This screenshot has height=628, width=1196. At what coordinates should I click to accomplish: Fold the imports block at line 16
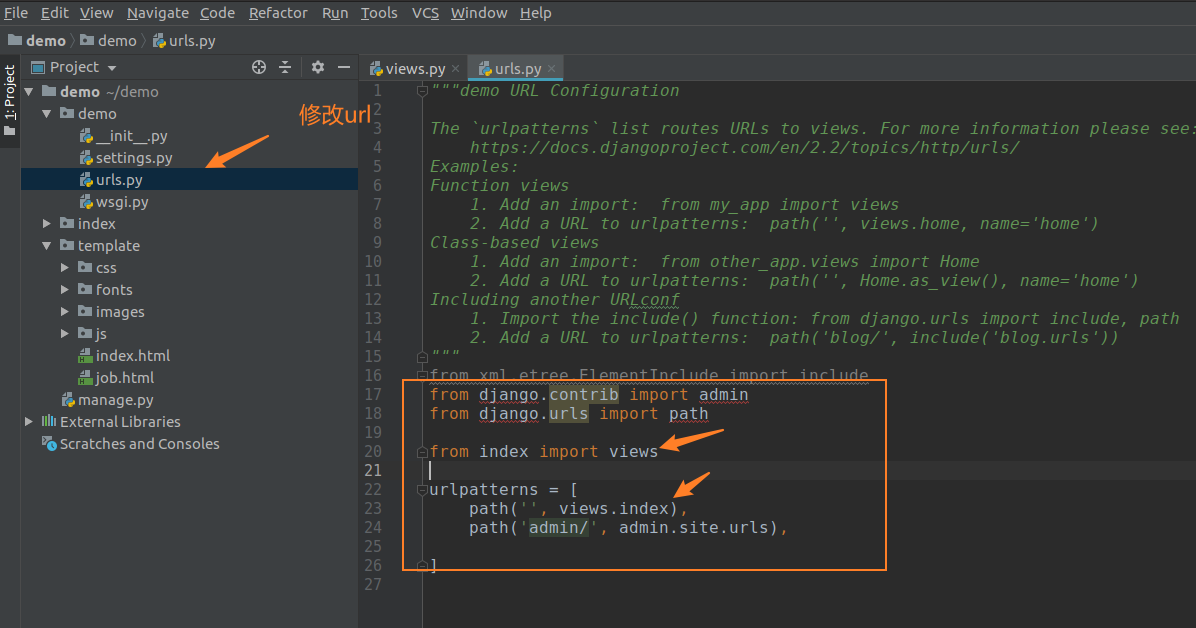(422, 375)
